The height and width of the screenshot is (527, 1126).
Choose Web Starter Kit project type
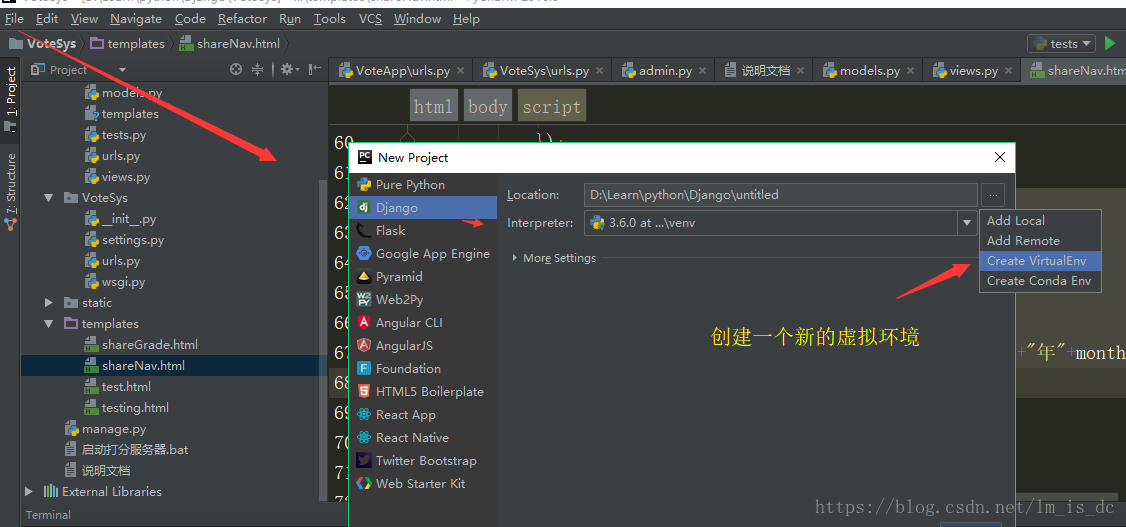click(x=422, y=483)
